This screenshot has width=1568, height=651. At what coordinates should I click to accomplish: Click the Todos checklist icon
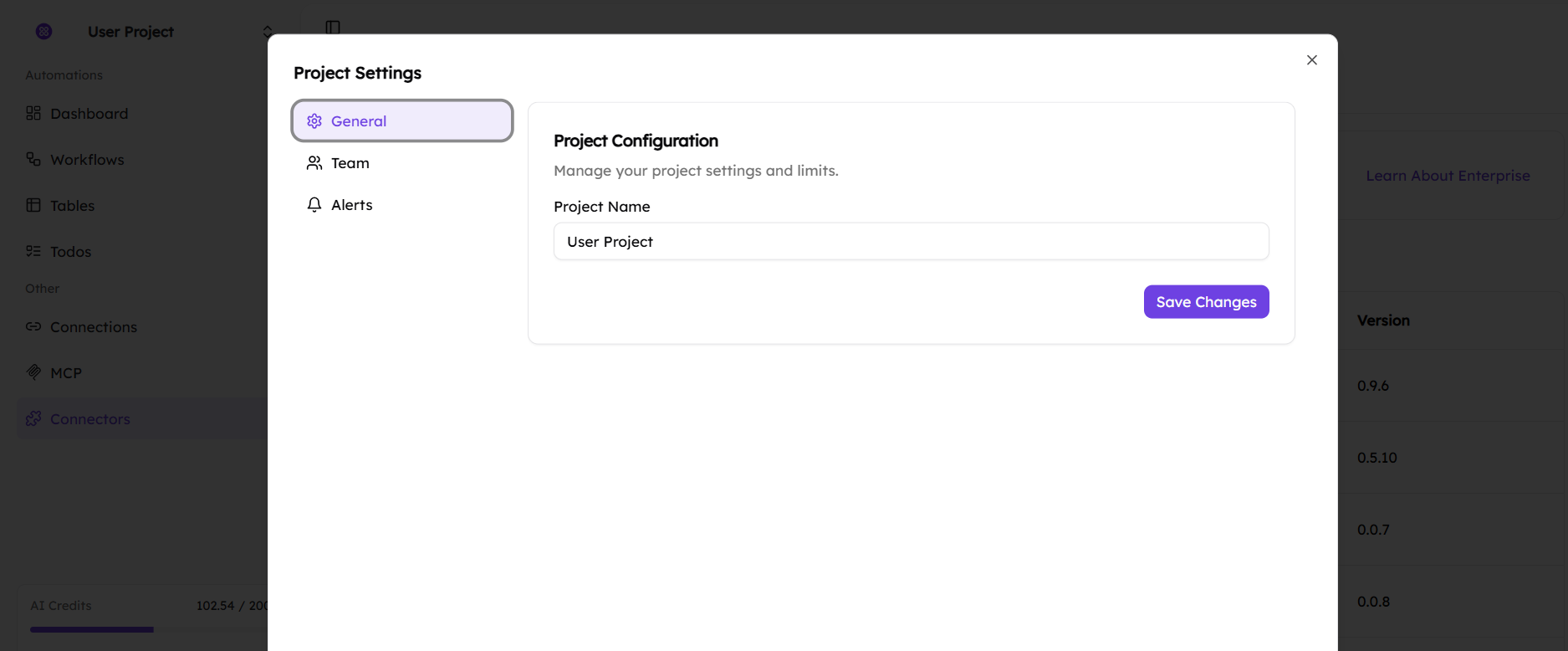click(x=33, y=251)
